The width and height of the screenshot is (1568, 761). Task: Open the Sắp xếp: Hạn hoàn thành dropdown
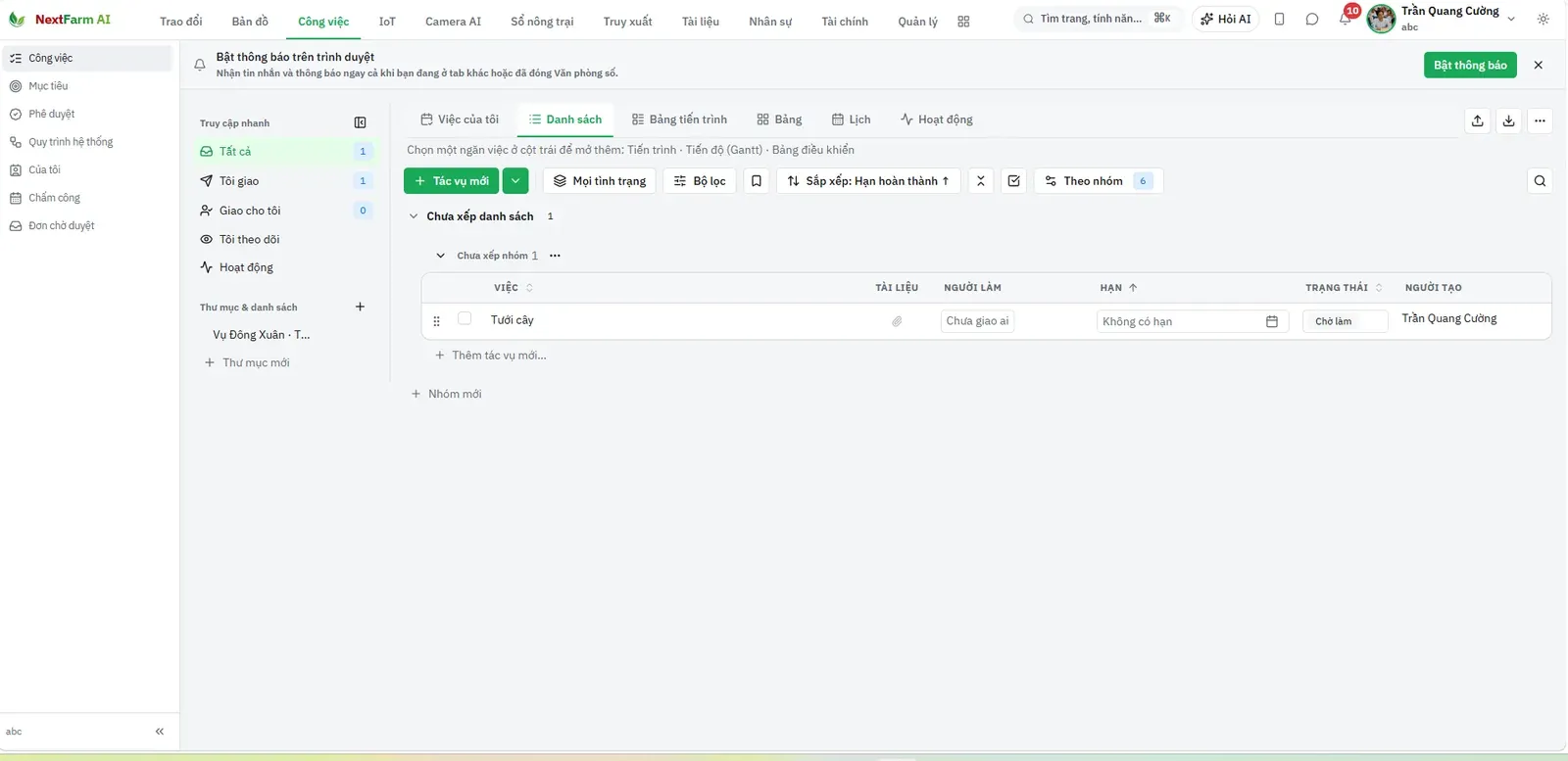868,180
